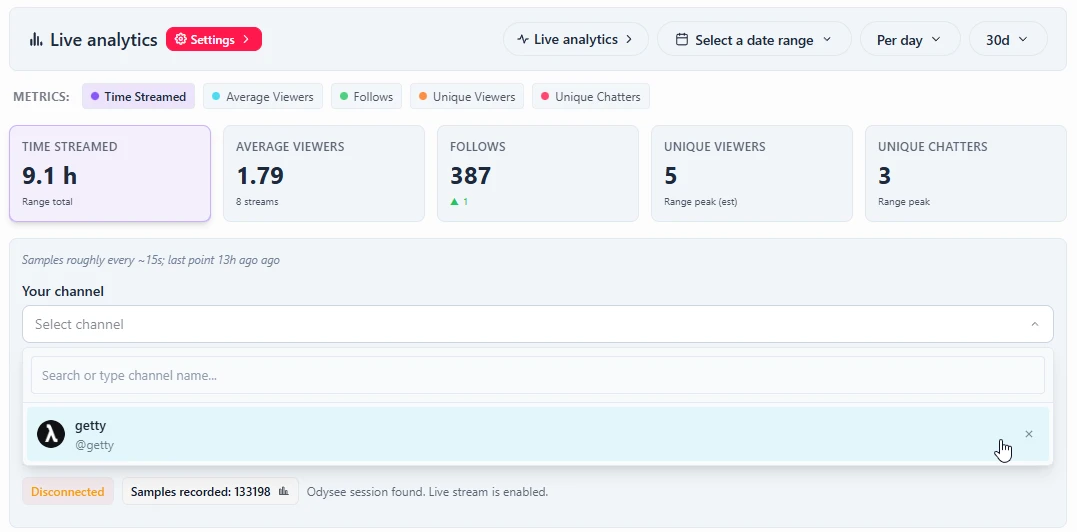Image resolution: width=1077 pixels, height=532 pixels.
Task: Click the @getty handle text
Action: [x=94, y=445]
